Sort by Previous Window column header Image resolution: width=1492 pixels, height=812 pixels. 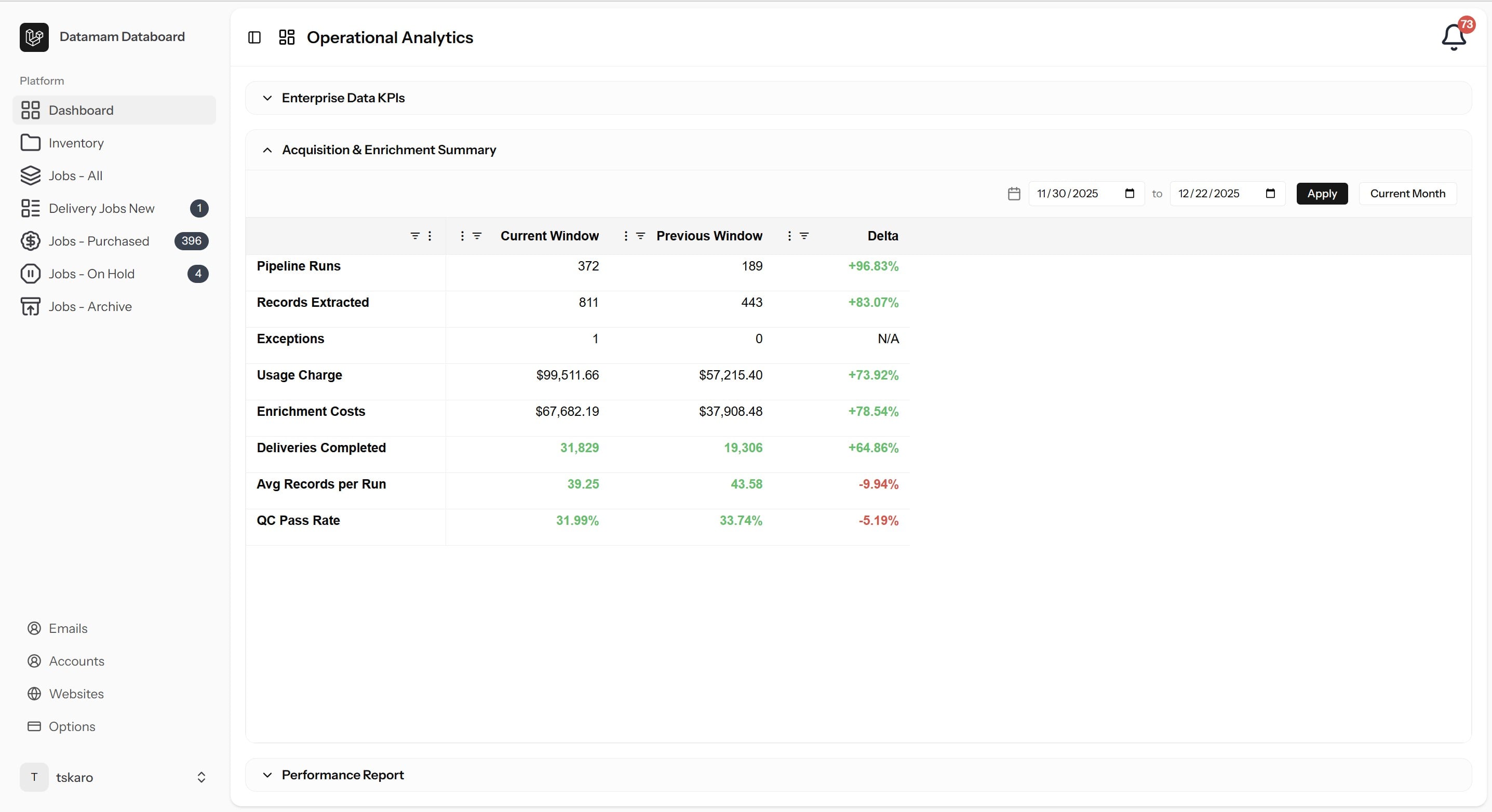709,236
